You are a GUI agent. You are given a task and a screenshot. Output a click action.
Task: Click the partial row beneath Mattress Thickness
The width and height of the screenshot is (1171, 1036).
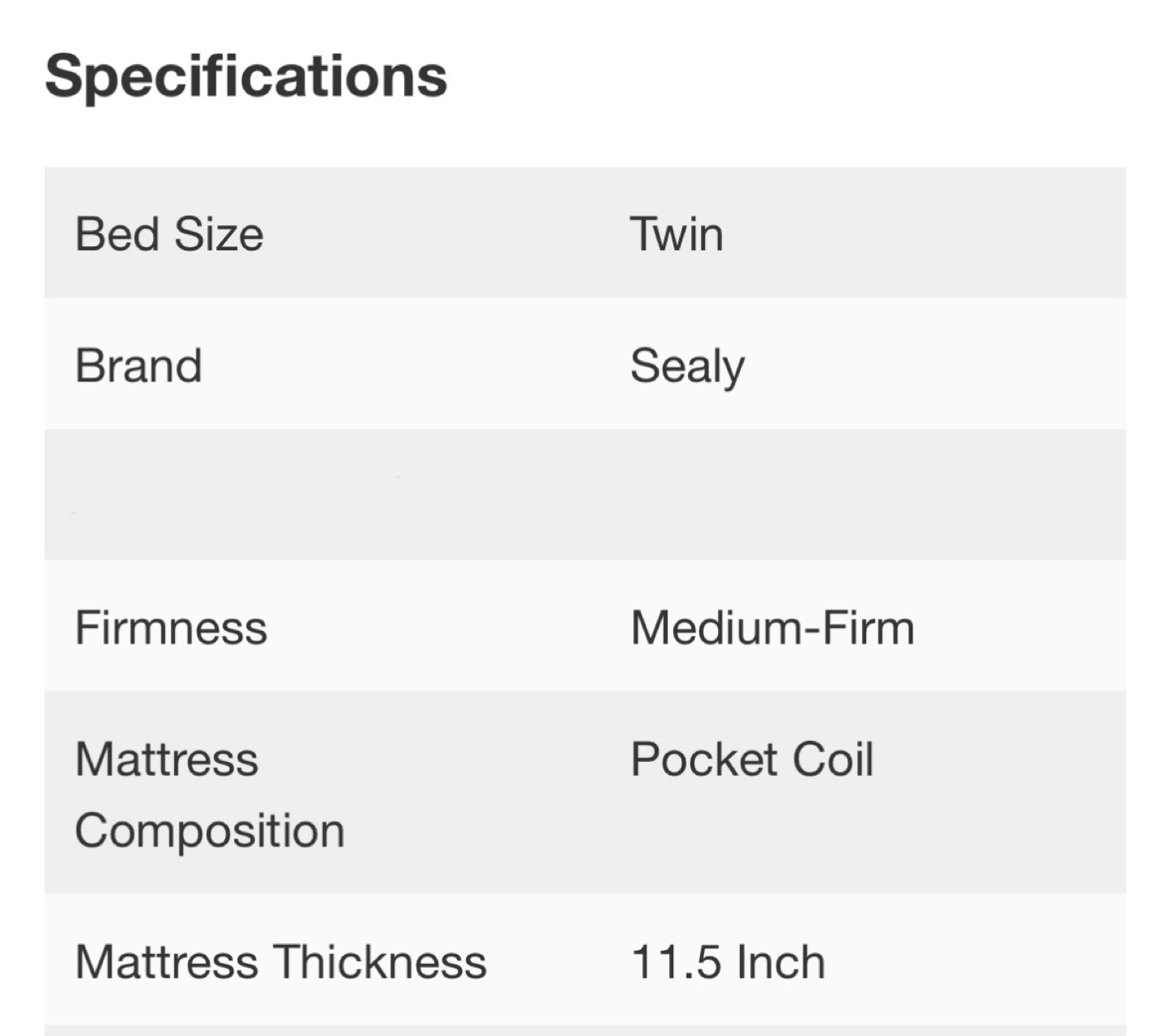pos(585,1030)
